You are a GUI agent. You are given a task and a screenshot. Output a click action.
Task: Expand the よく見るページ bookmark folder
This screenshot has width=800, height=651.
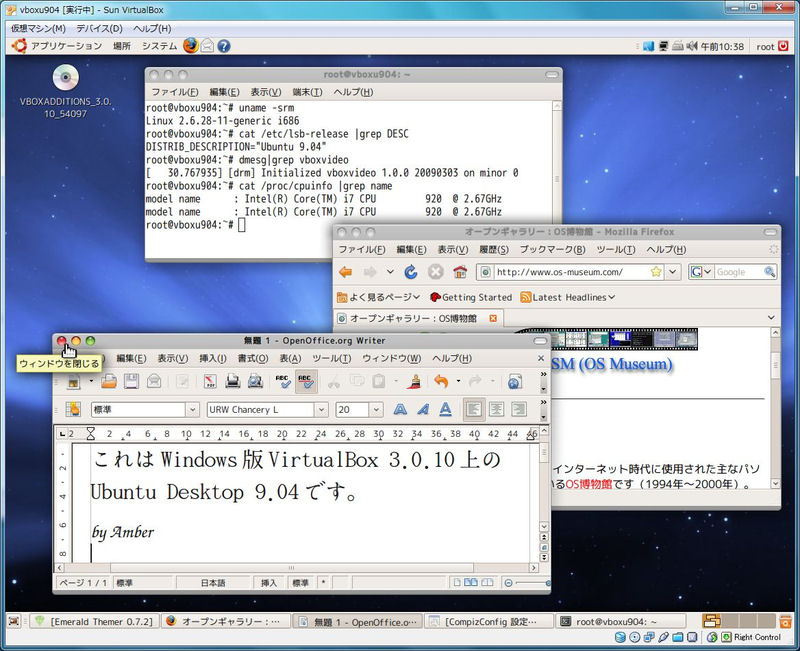point(378,297)
